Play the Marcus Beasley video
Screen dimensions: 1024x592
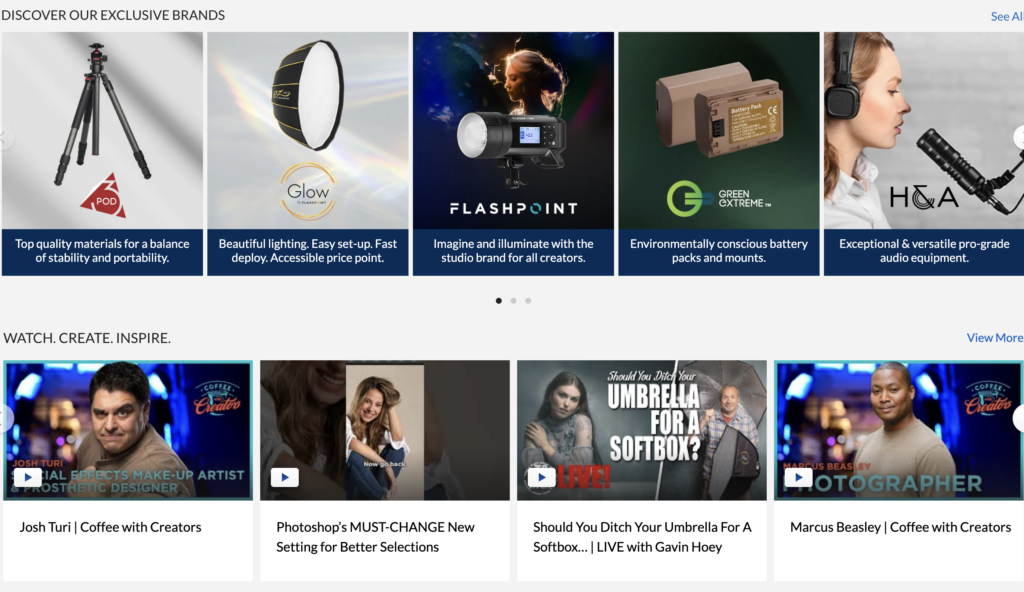[x=798, y=478]
